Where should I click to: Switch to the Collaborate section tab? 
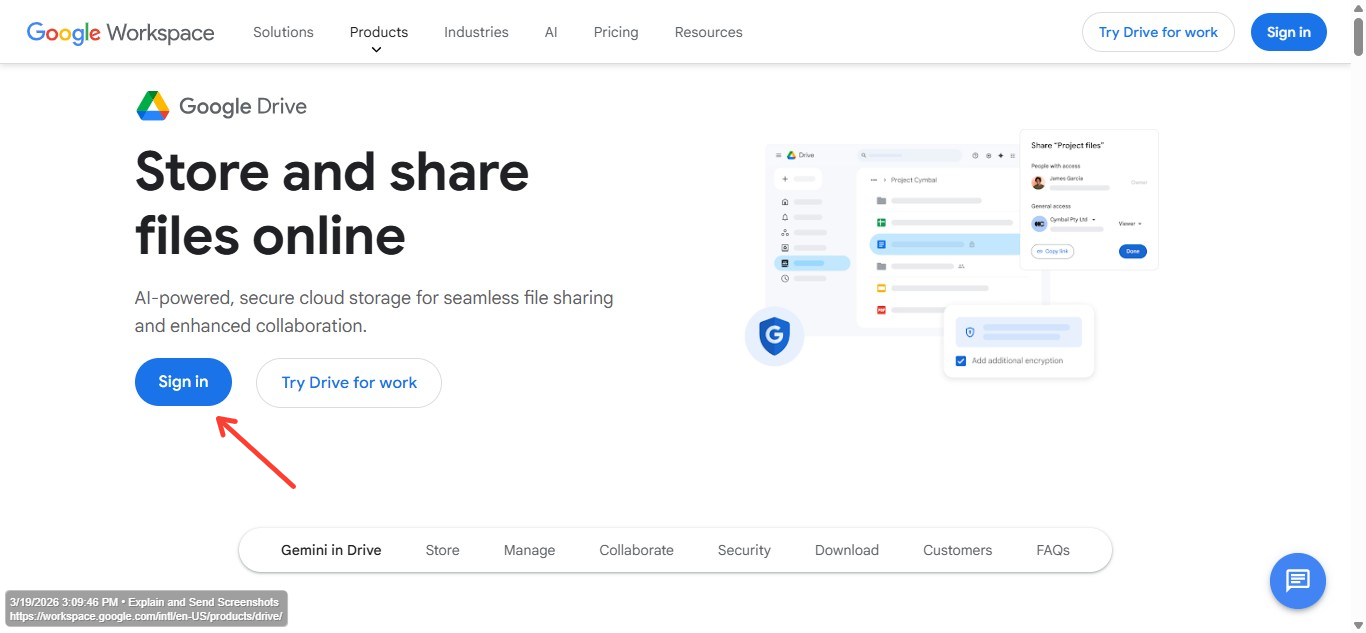636,550
